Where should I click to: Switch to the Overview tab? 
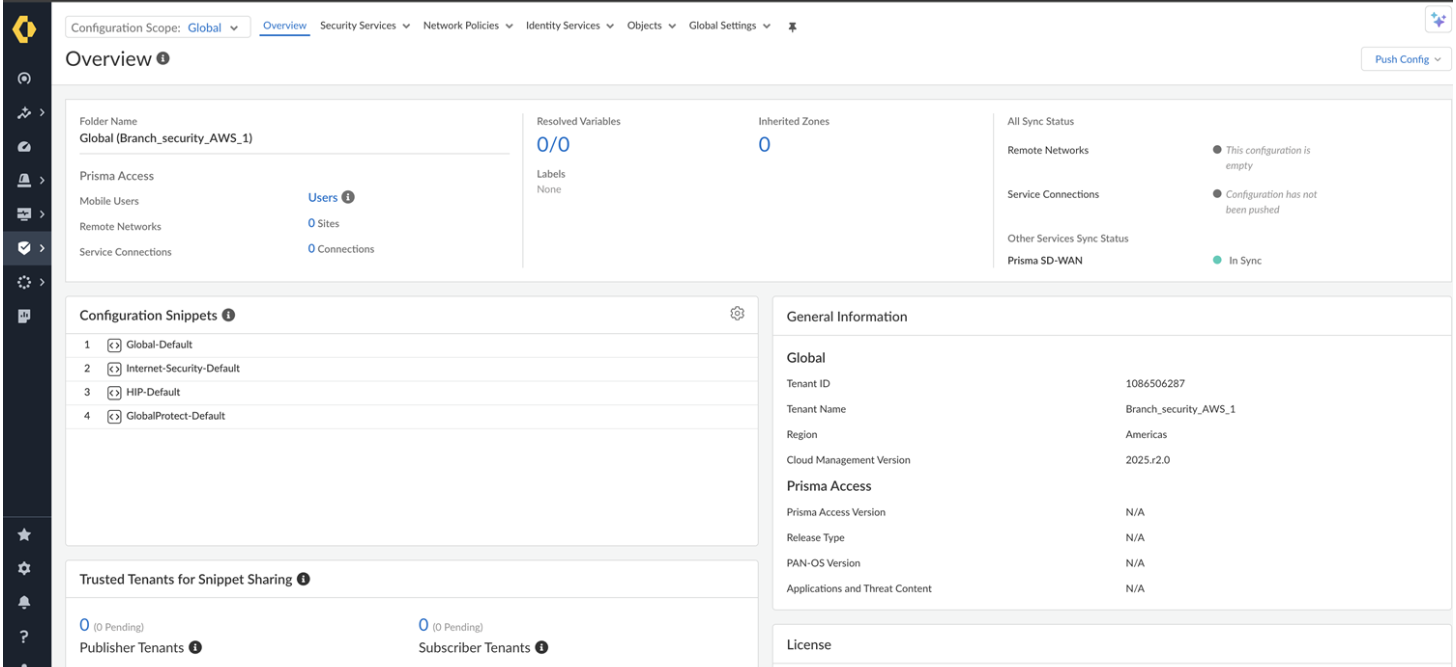point(284,26)
